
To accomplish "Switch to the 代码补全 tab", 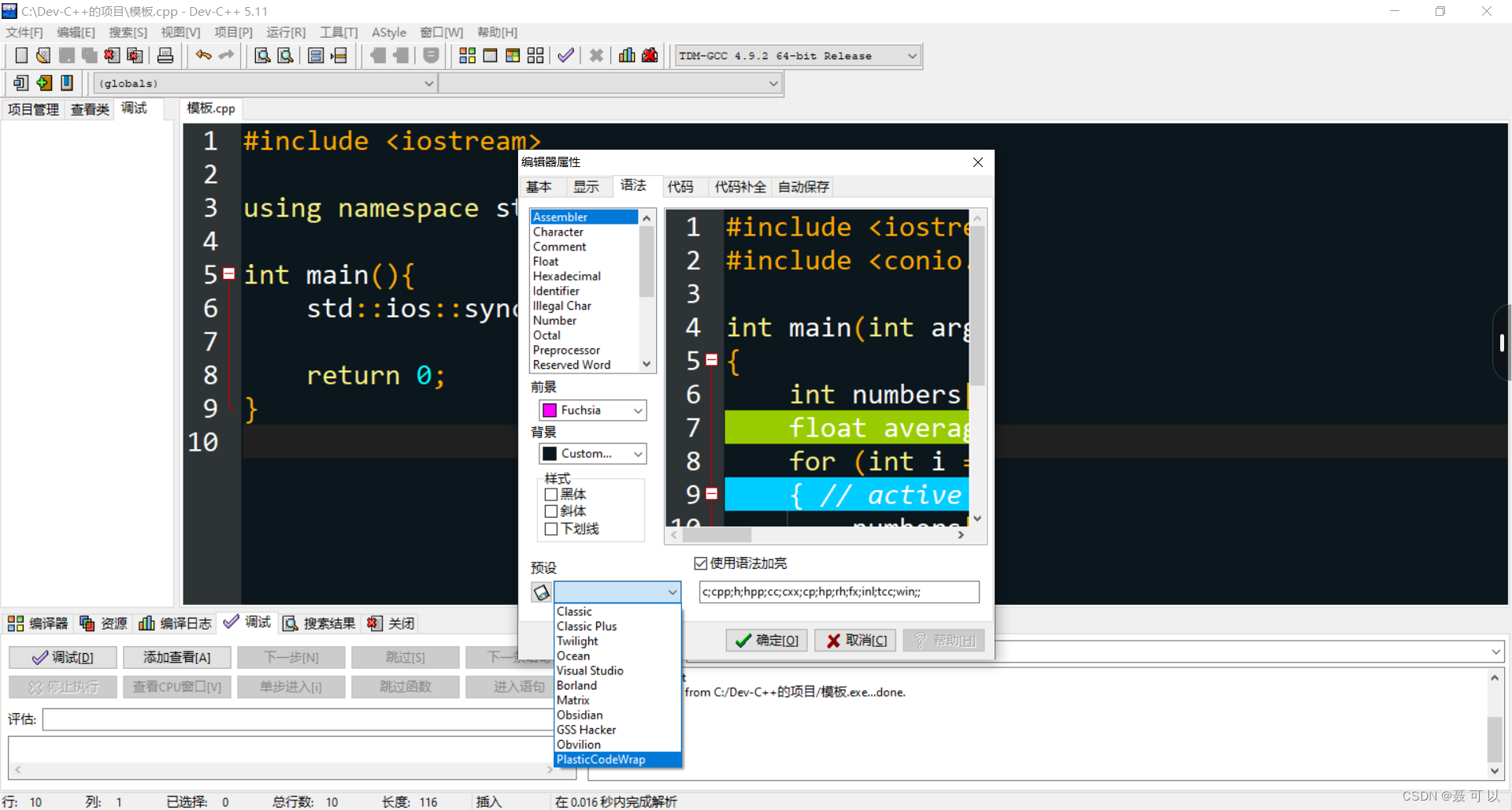I will click(739, 187).
